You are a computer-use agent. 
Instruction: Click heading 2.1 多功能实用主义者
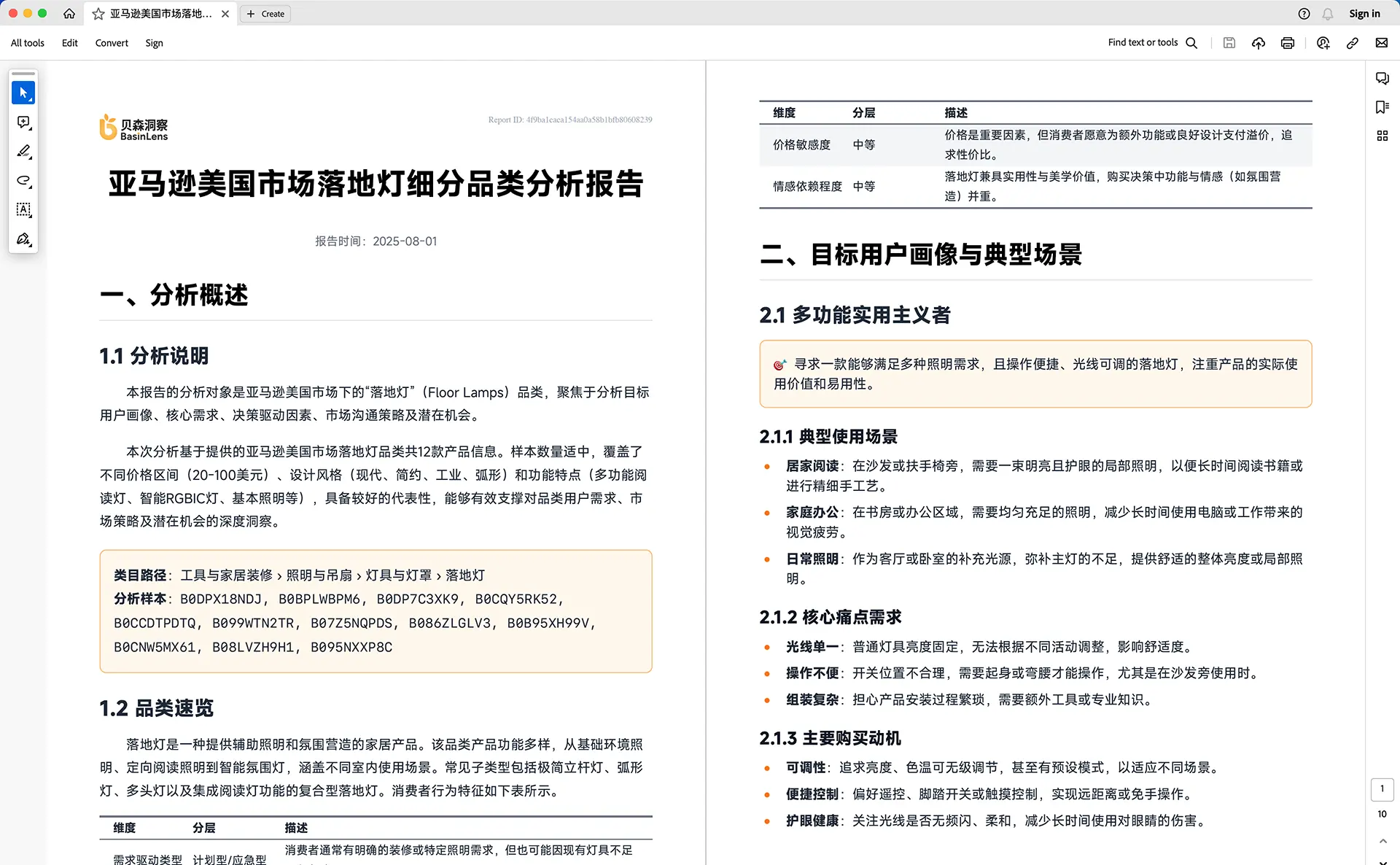point(855,315)
